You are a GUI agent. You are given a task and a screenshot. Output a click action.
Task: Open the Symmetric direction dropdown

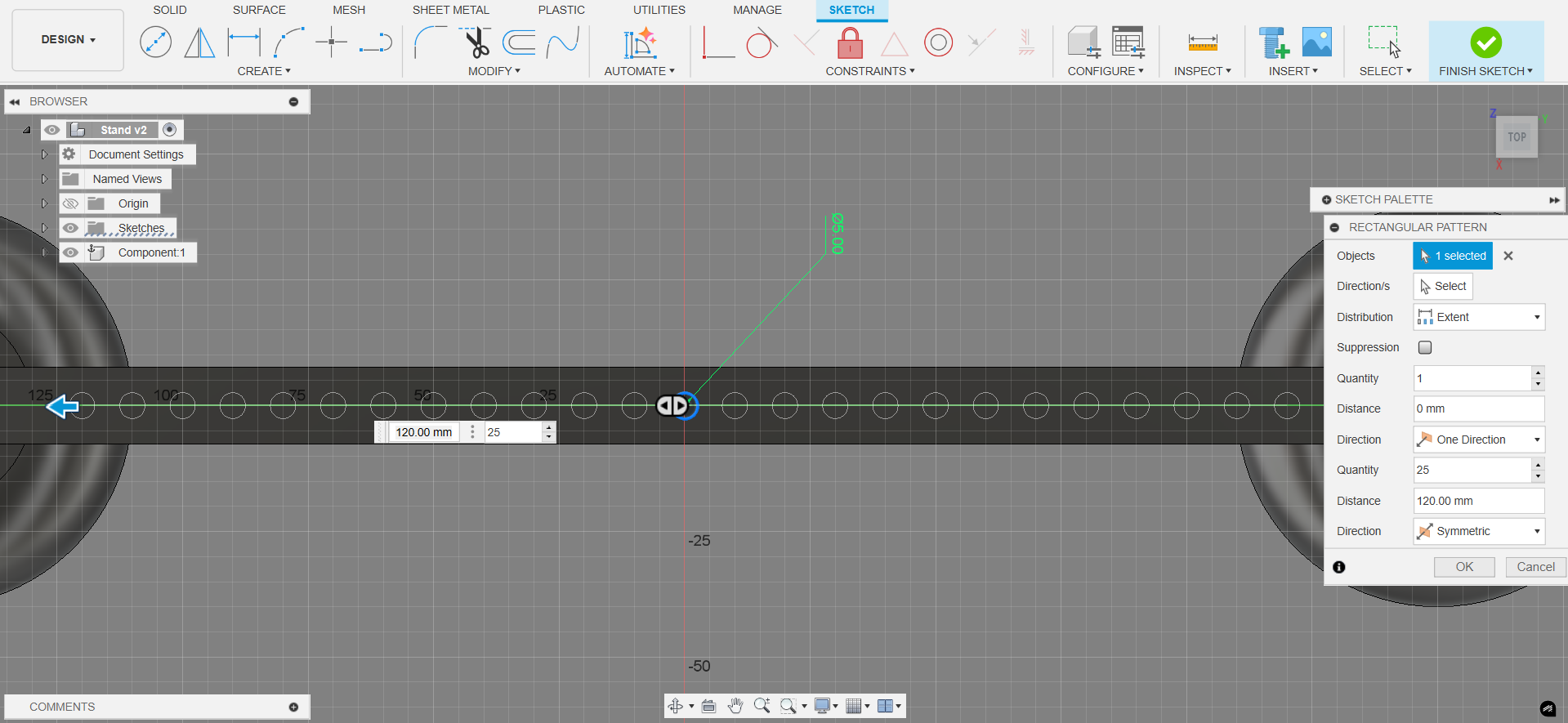pyautogui.click(x=1479, y=531)
